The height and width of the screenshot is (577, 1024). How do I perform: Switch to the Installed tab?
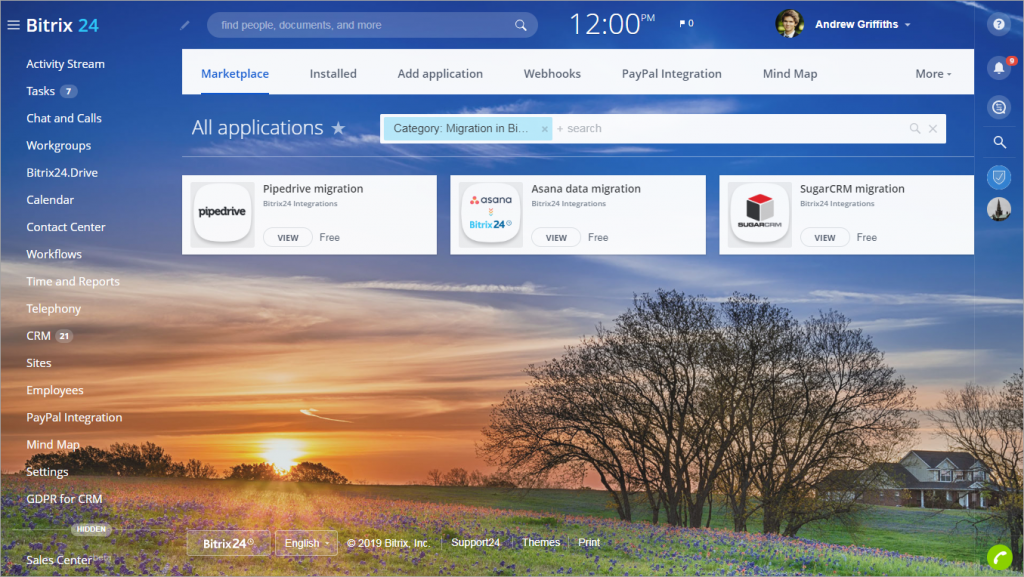pyautogui.click(x=333, y=74)
